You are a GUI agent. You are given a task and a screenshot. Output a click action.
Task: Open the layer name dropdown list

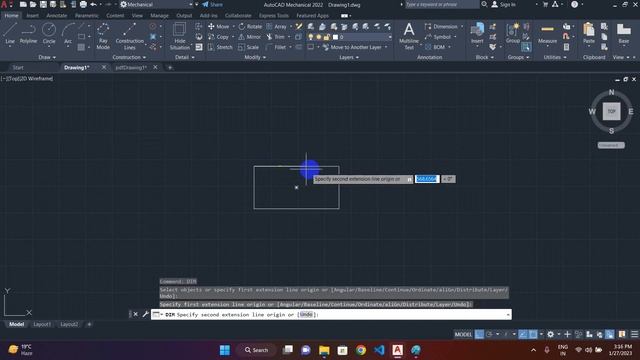coord(389,37)
